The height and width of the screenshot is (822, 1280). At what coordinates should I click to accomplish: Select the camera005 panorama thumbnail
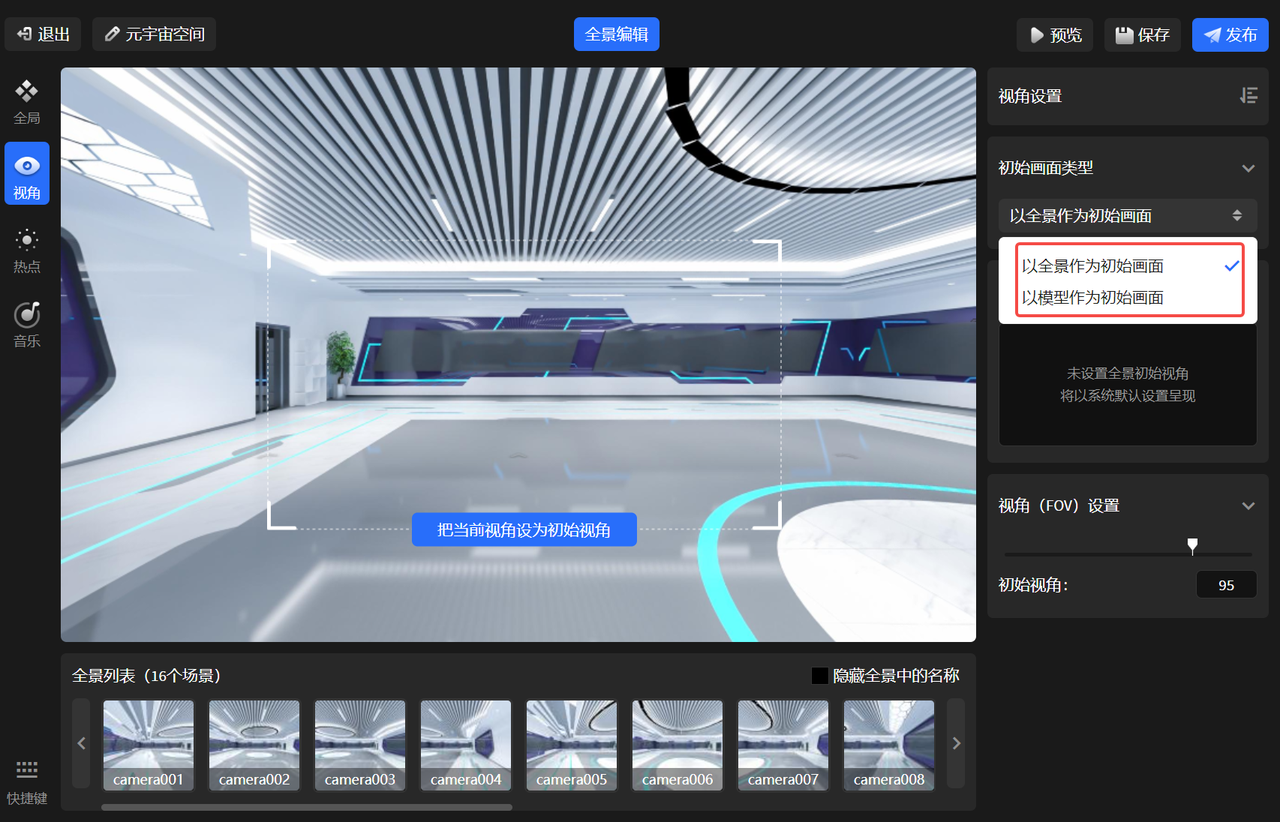[x=572, y=745]
